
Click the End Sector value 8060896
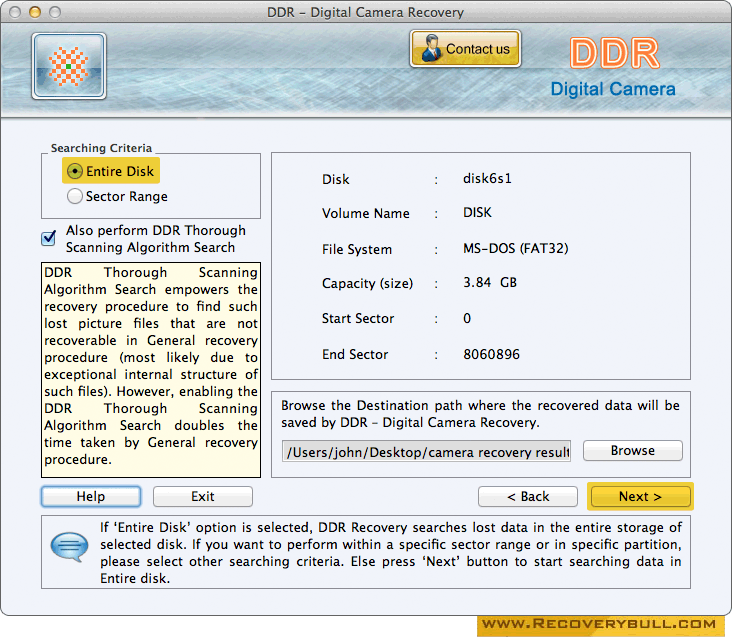pos(491,354)
